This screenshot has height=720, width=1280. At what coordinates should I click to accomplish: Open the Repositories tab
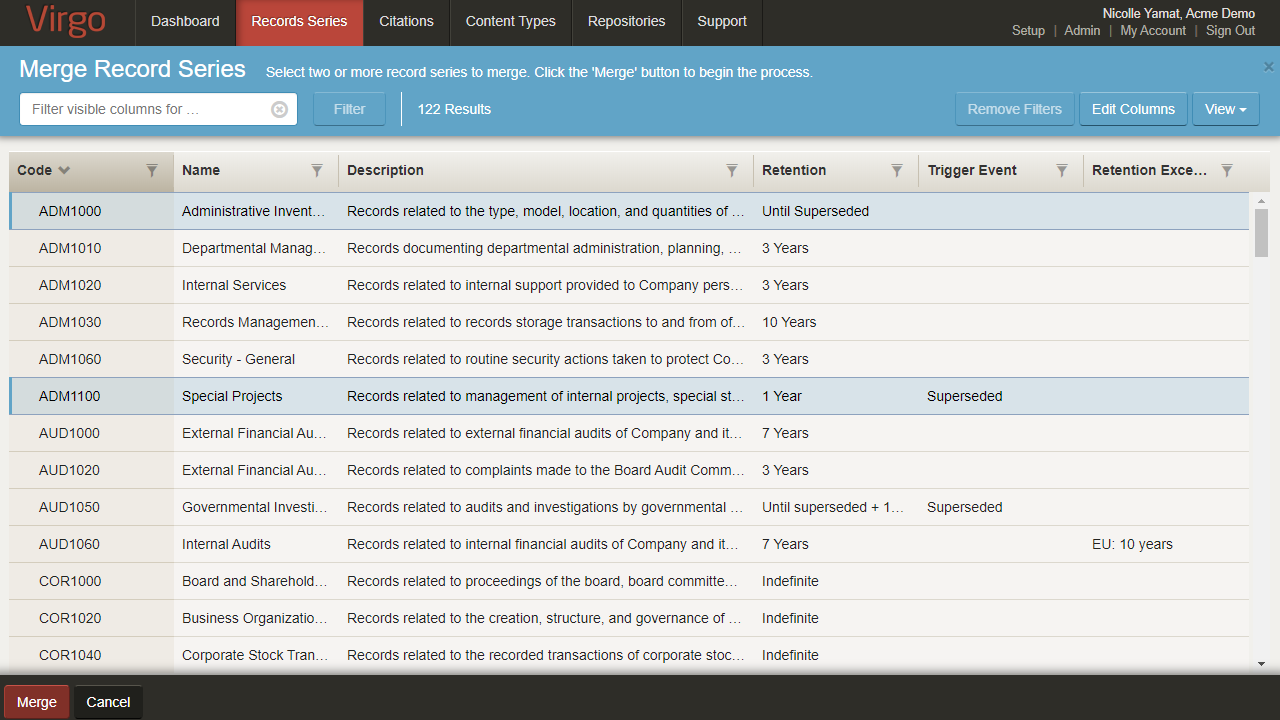[x=626, y=22]
